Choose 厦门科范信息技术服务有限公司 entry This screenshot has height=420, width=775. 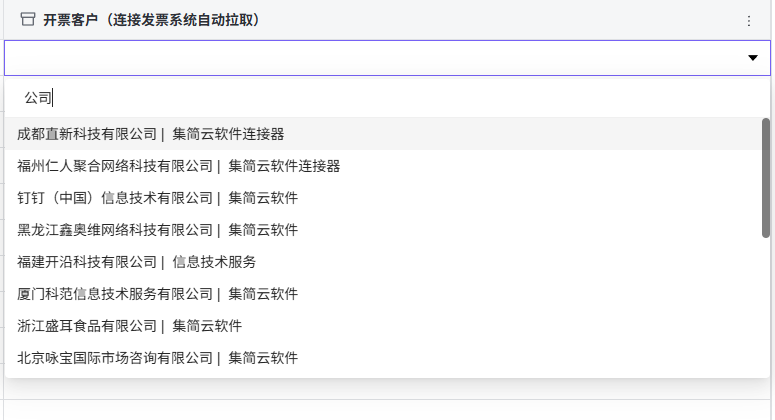click(115, 294)
